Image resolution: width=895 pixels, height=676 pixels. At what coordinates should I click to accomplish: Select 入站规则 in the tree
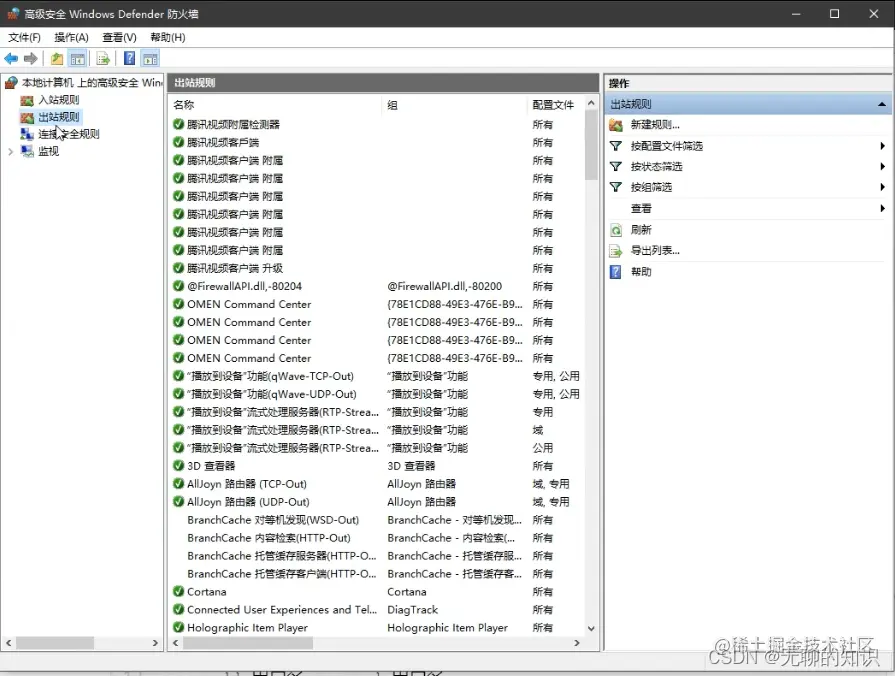pos(59,100)
